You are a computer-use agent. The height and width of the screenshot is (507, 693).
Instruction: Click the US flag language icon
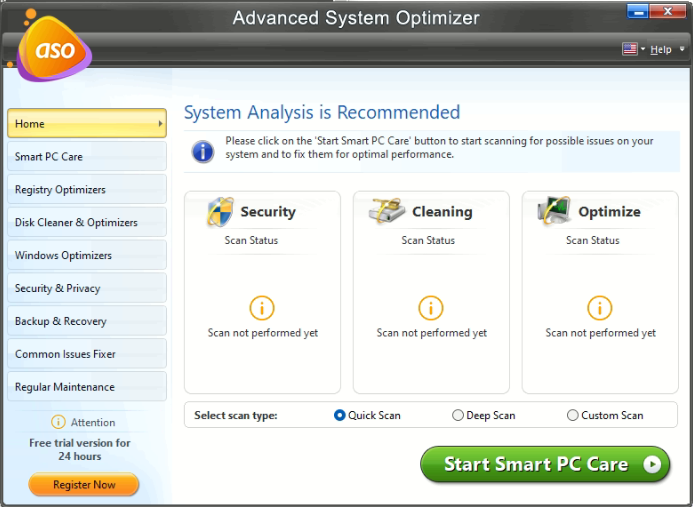(629, 49)
